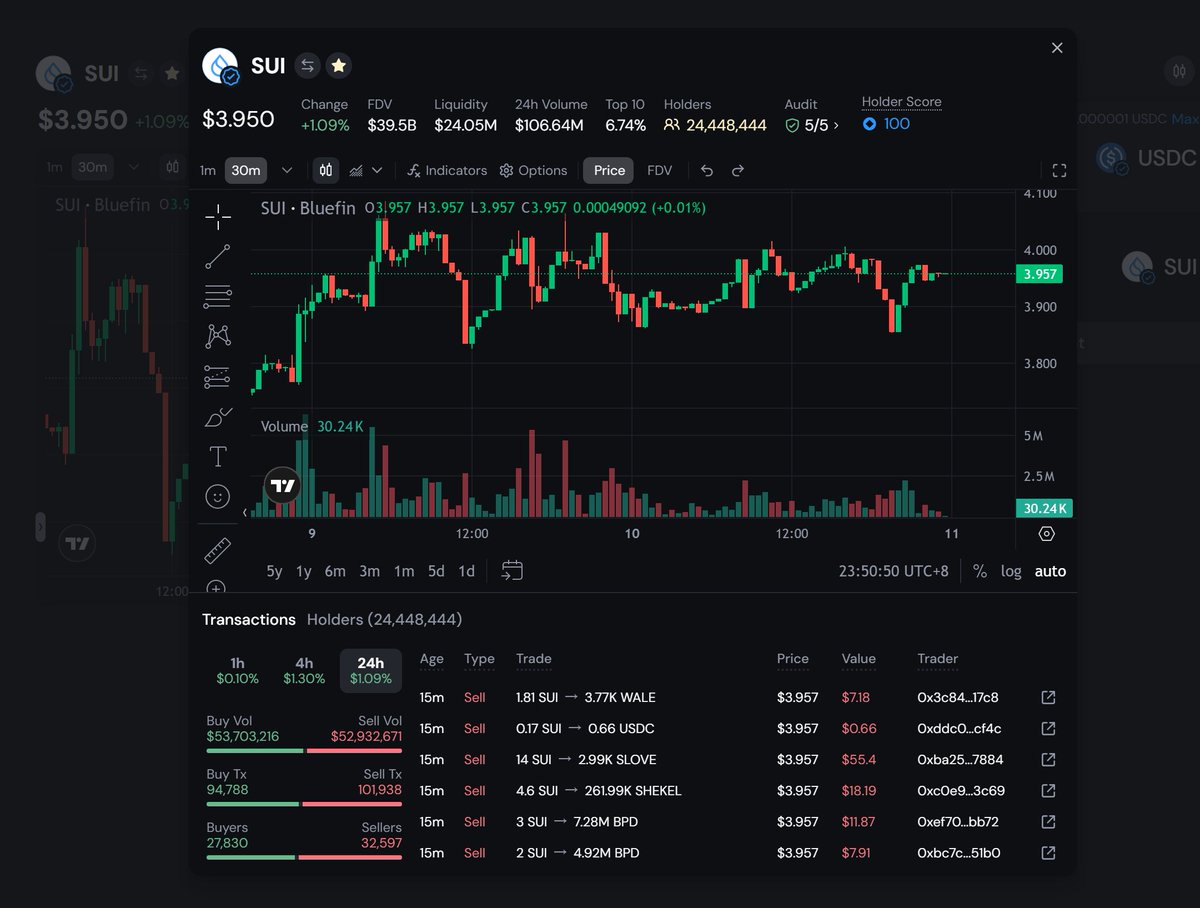Viewport: 1200px width, 908px height.
Task: Set chart range to 3m
Action: (x=370, y=571)
